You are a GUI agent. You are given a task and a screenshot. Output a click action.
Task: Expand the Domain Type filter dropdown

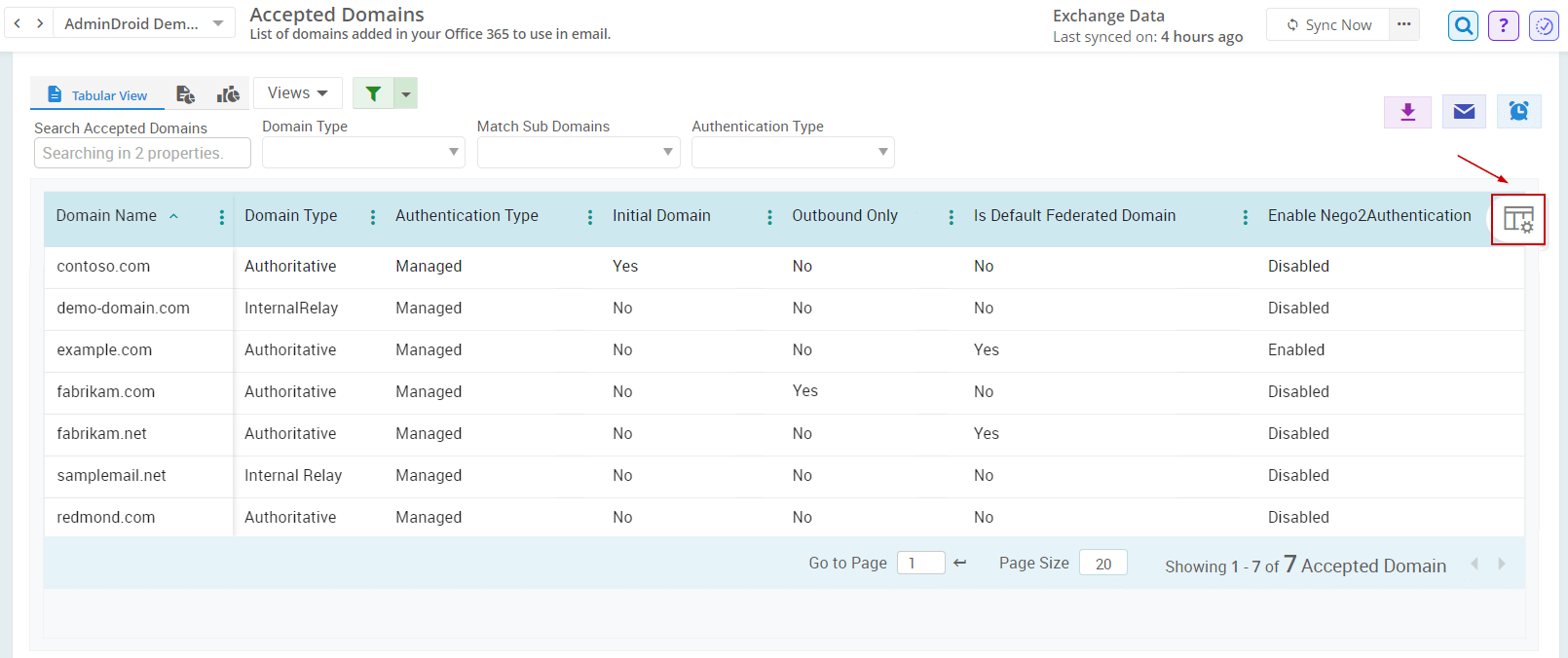click(x=363, y=152)
